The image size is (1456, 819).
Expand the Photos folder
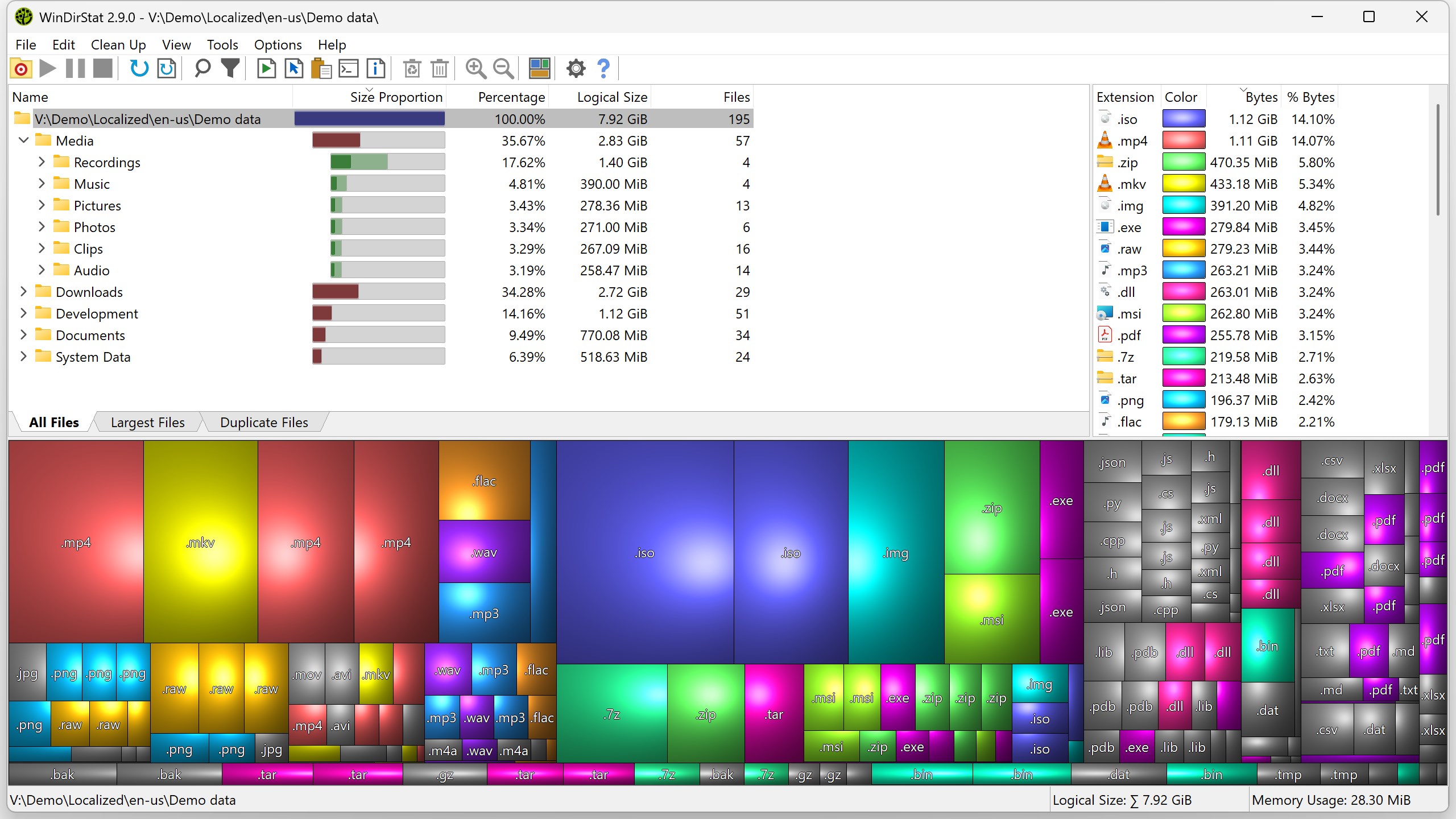tap(42, 226)
